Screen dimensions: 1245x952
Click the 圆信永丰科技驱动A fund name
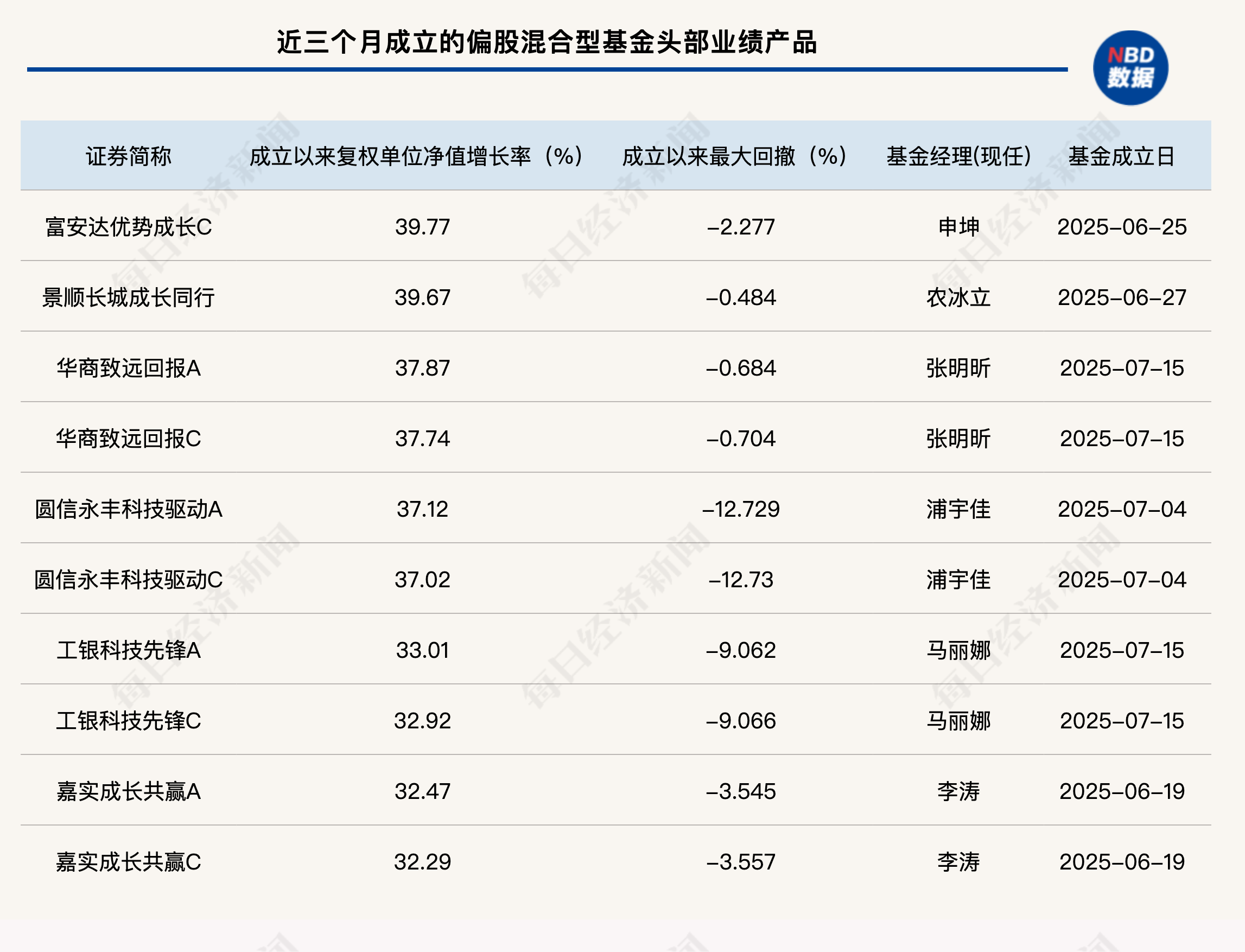pos(129,510)
